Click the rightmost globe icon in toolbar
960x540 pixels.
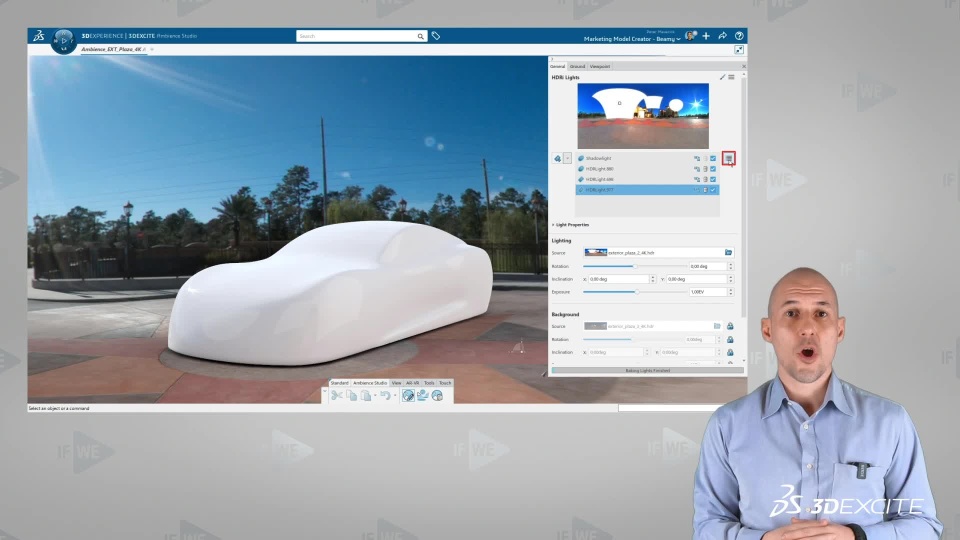click(437, 396)
